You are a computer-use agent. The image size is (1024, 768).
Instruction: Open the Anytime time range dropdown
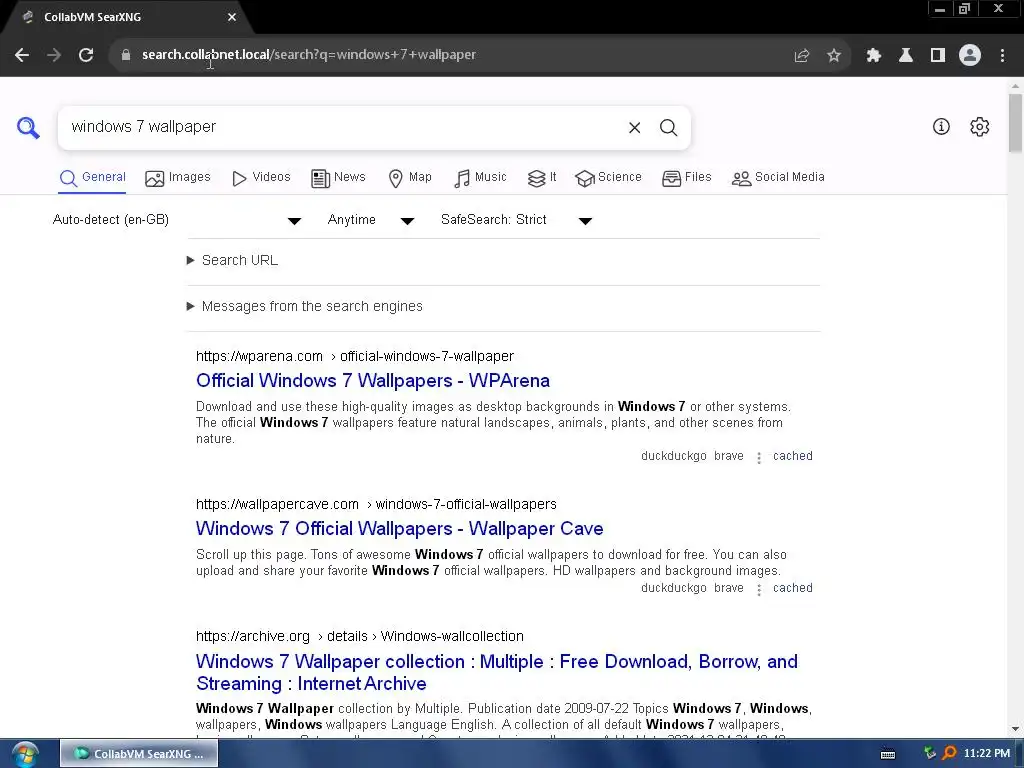click(371, 220)
